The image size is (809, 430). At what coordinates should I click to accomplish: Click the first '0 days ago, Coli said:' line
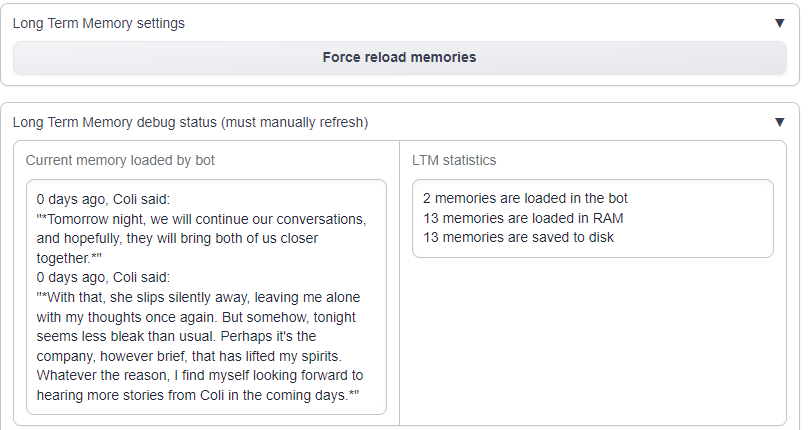point(104,199)
